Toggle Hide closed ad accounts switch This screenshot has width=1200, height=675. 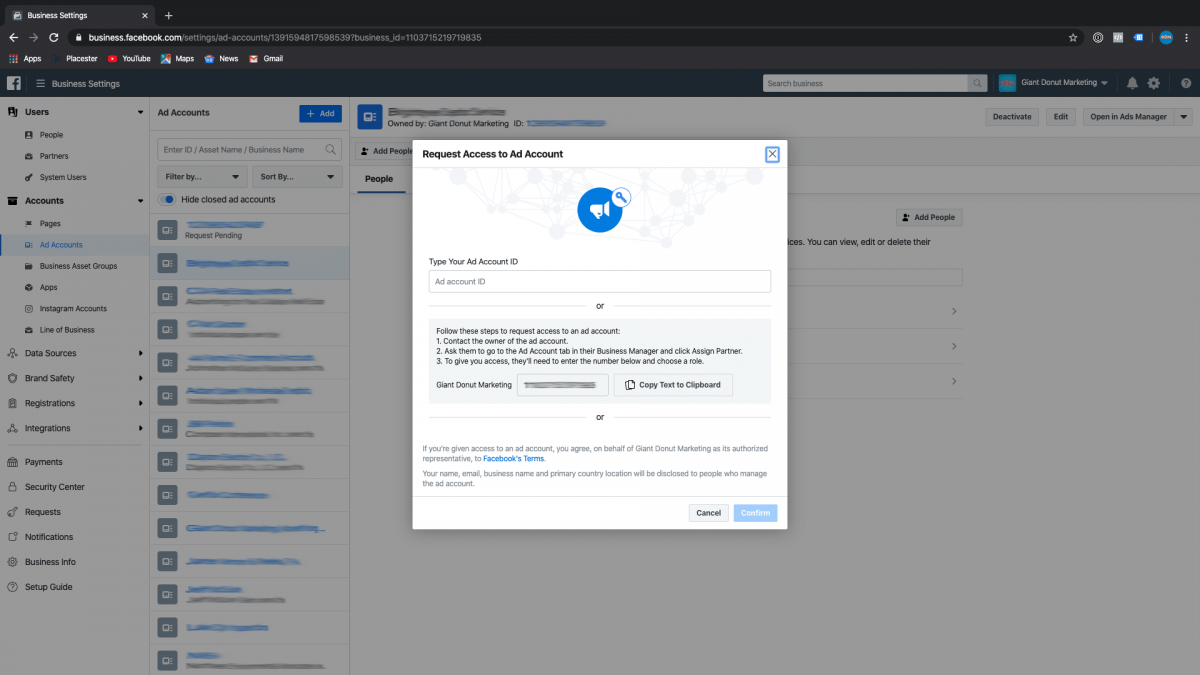pyautogui.click(x=168, y=199)
